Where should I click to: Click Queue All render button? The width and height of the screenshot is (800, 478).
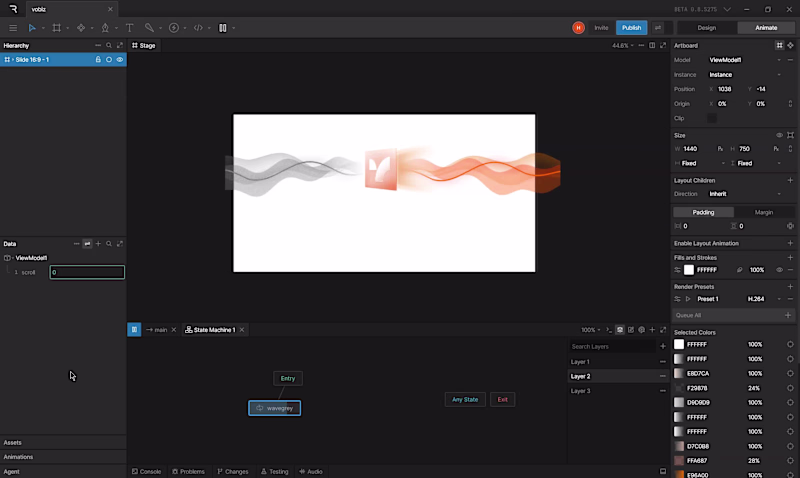pyautogui.click(x=733, y=315)
